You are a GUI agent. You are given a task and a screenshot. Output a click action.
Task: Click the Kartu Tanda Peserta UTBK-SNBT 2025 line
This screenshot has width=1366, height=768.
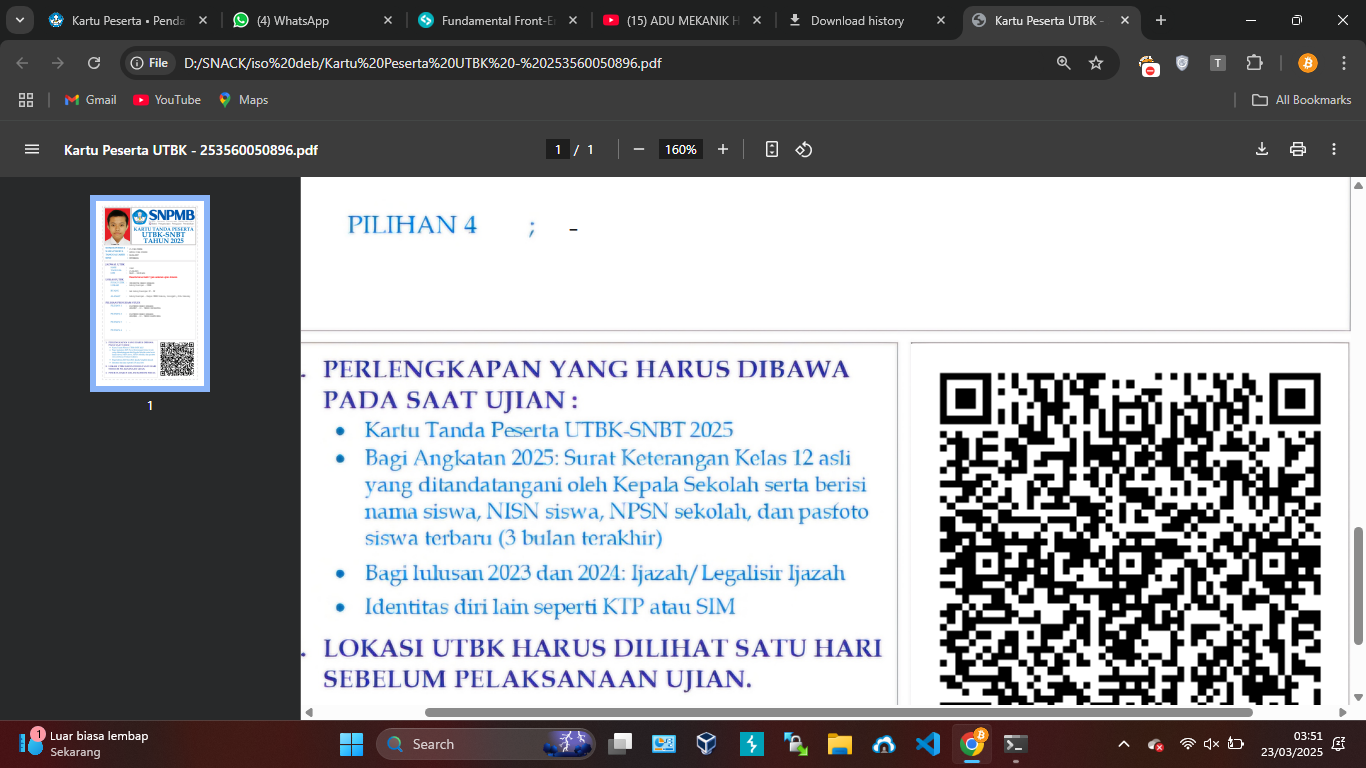point(549,430)
